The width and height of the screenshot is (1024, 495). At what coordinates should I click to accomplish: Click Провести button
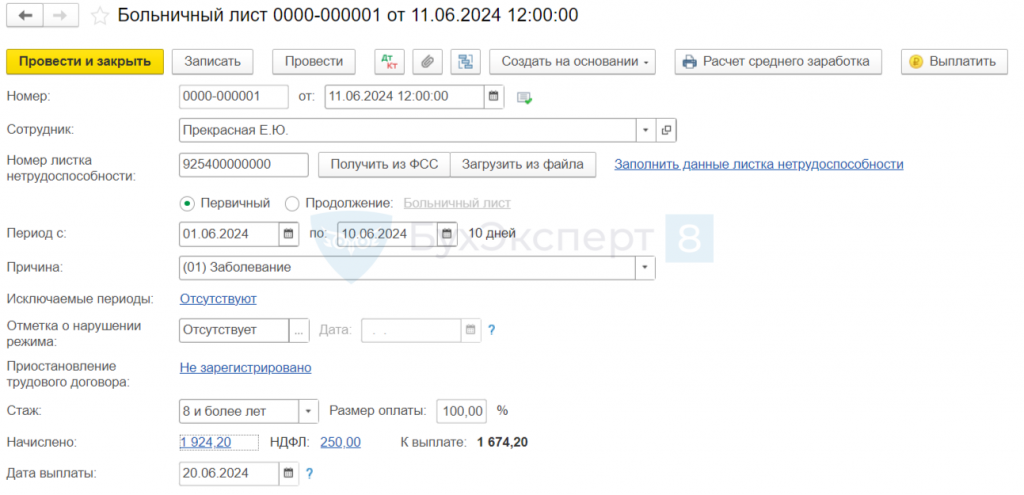click(x=313, y=61)
